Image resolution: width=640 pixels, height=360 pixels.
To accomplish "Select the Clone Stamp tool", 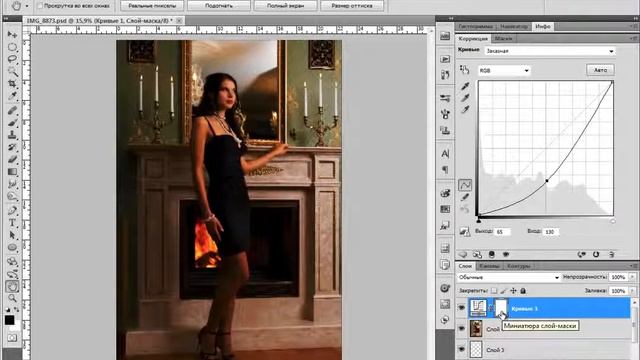I will click(12, 135).
